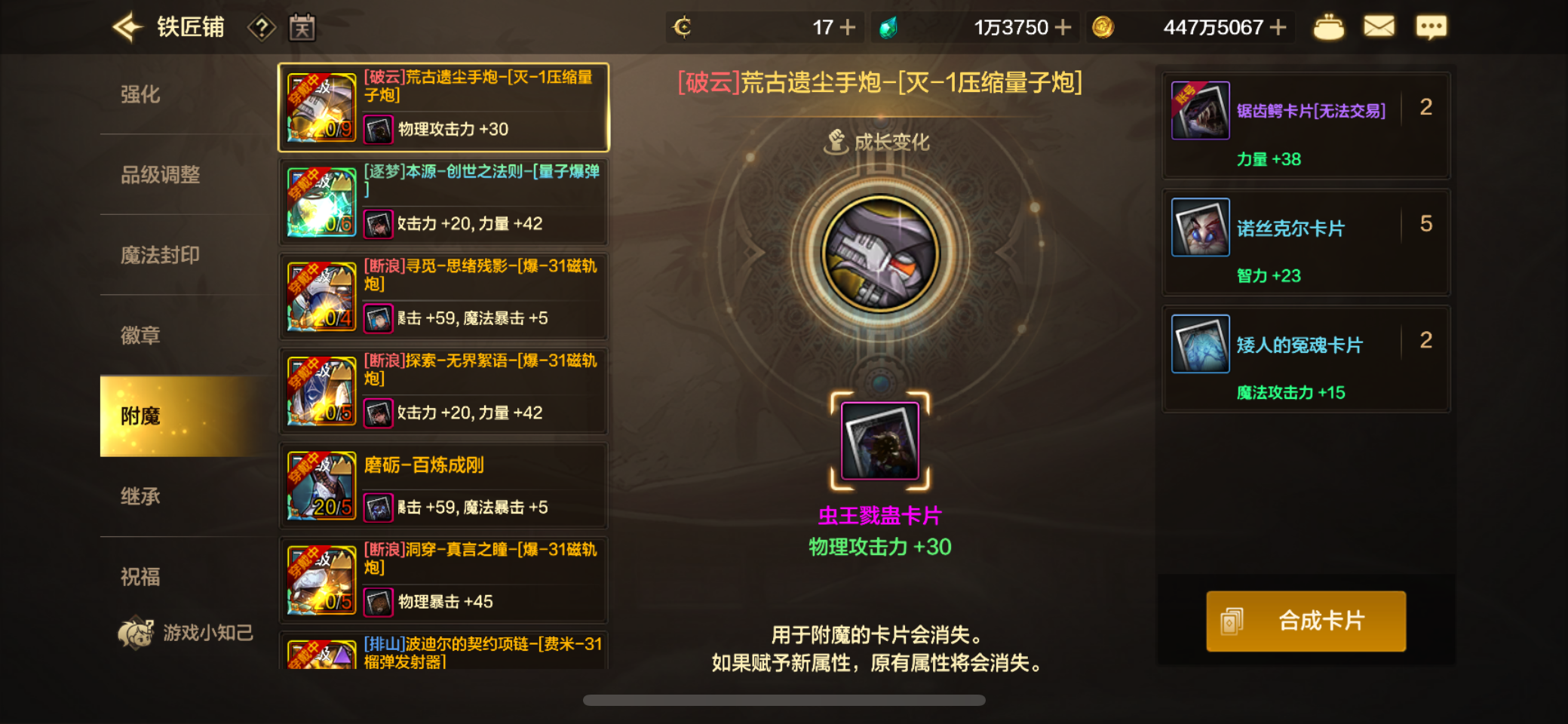The height and width of the screenshot is (724, 1568).
Task: Click the 合成卡片 button
Action: coord(1306,621)
